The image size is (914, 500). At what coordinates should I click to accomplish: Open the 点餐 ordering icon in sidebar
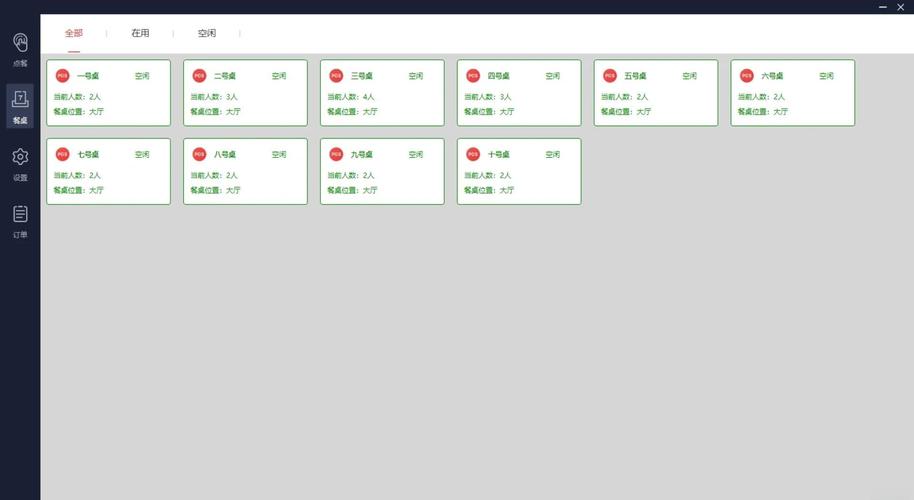pos(20,45)
